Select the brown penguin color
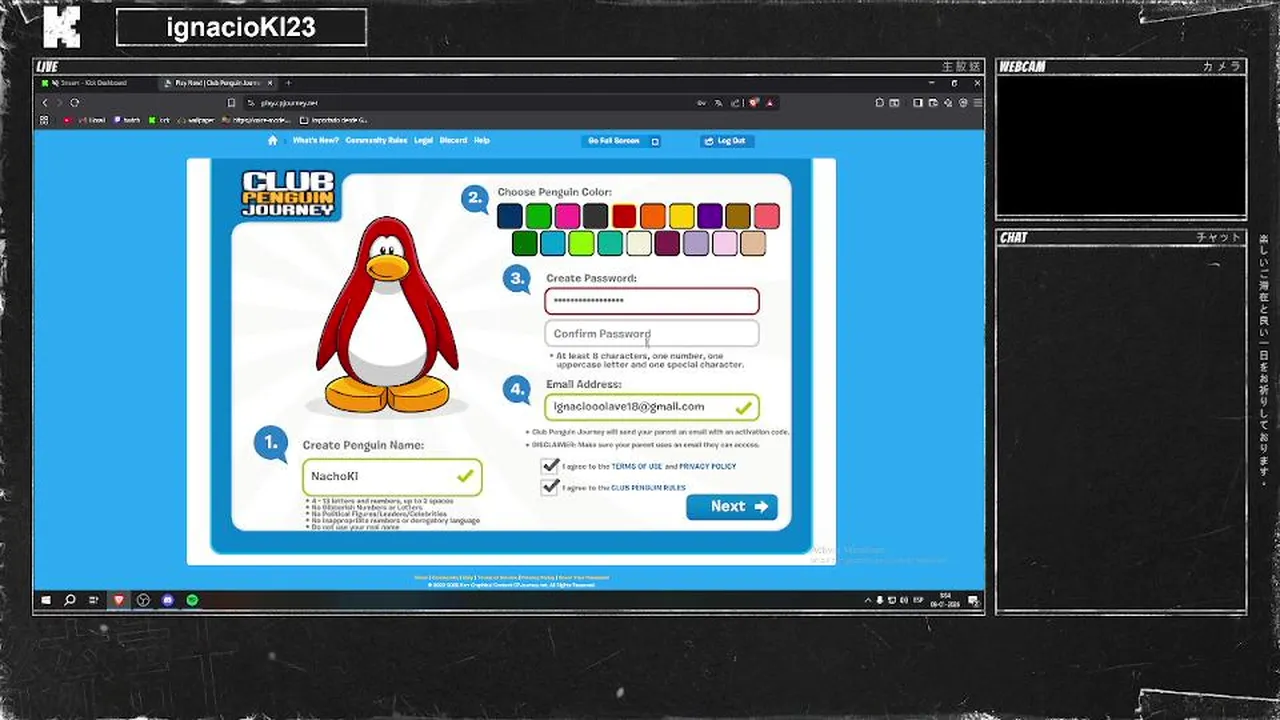Image resolution: width=1280 pixels, height=720 pixels. (738, 216)
